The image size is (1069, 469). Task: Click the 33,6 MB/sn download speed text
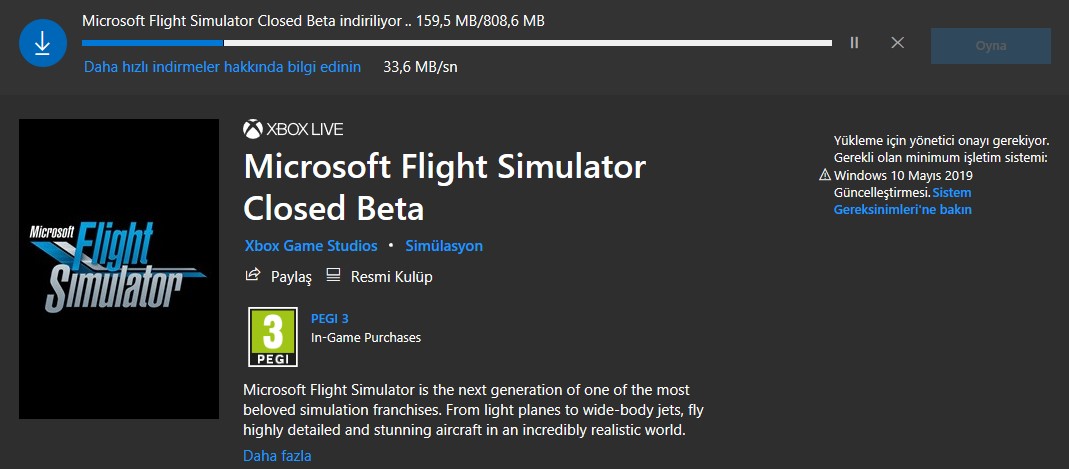tap(421, 67)
